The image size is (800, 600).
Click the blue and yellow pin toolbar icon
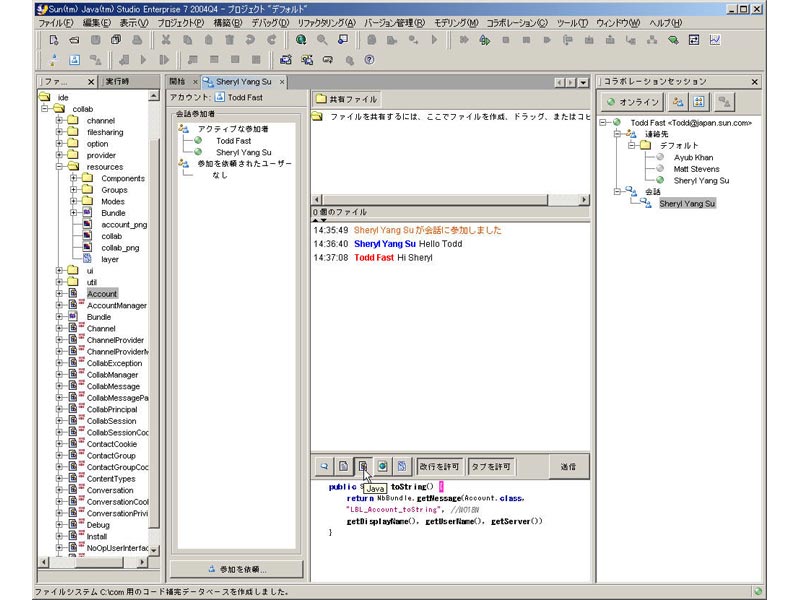click(x=54, y=60)
